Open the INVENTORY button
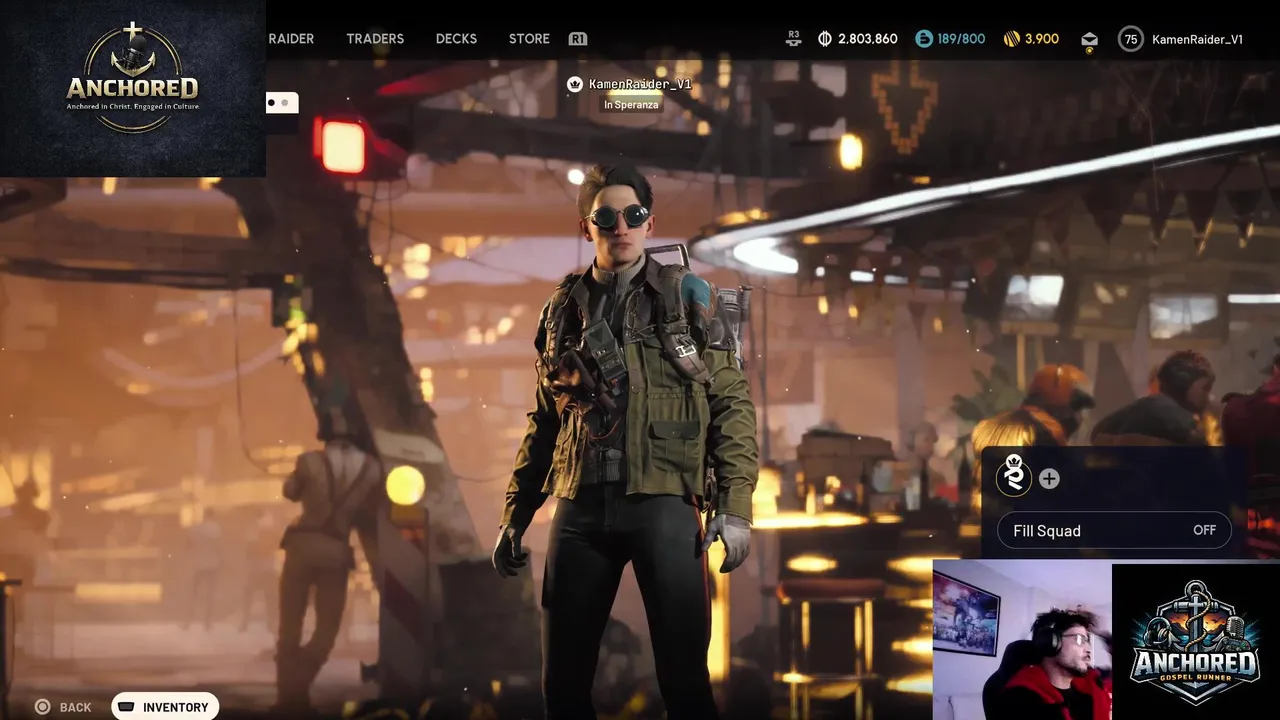 pyautogui.click(x=165, y=707)
